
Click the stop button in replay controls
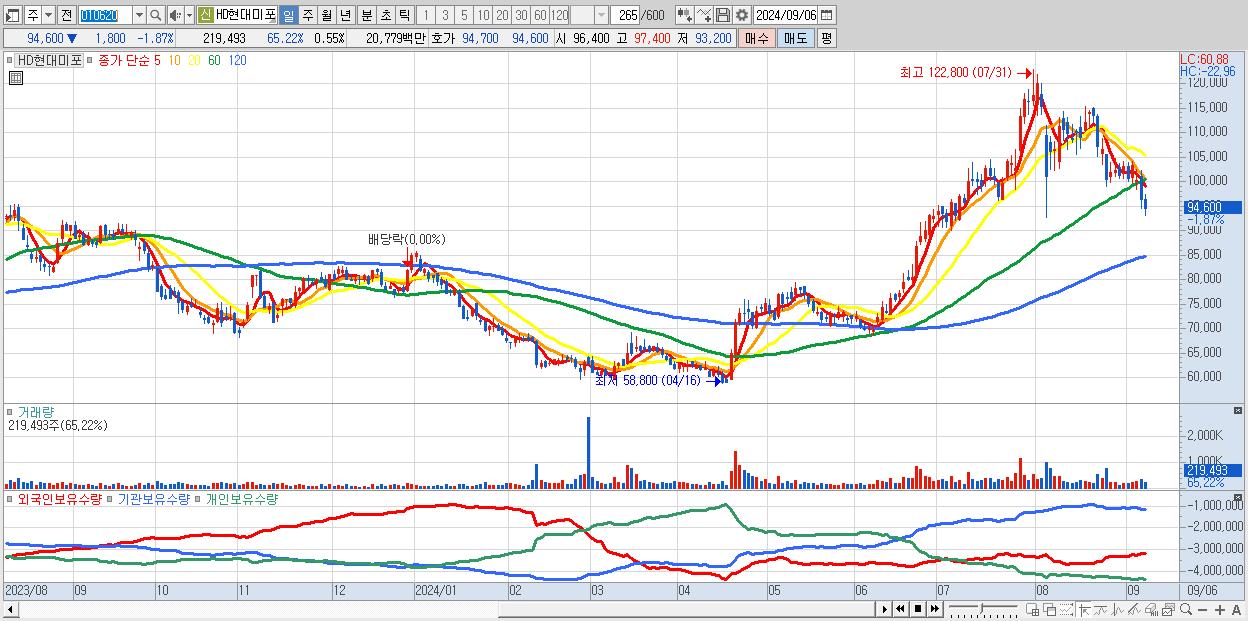tap(917, 609)
